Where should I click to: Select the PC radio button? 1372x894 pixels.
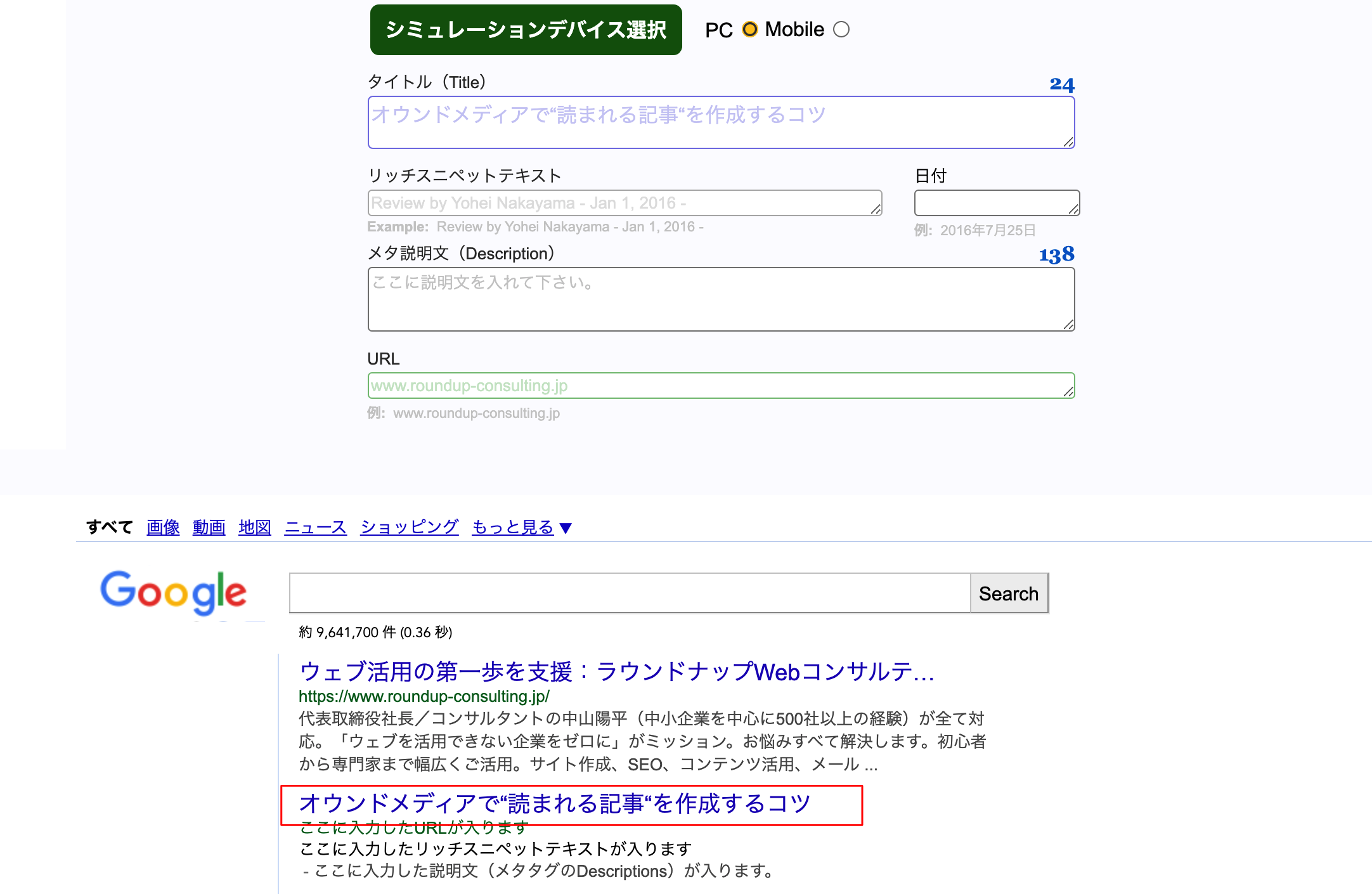(x=750, y=29)
